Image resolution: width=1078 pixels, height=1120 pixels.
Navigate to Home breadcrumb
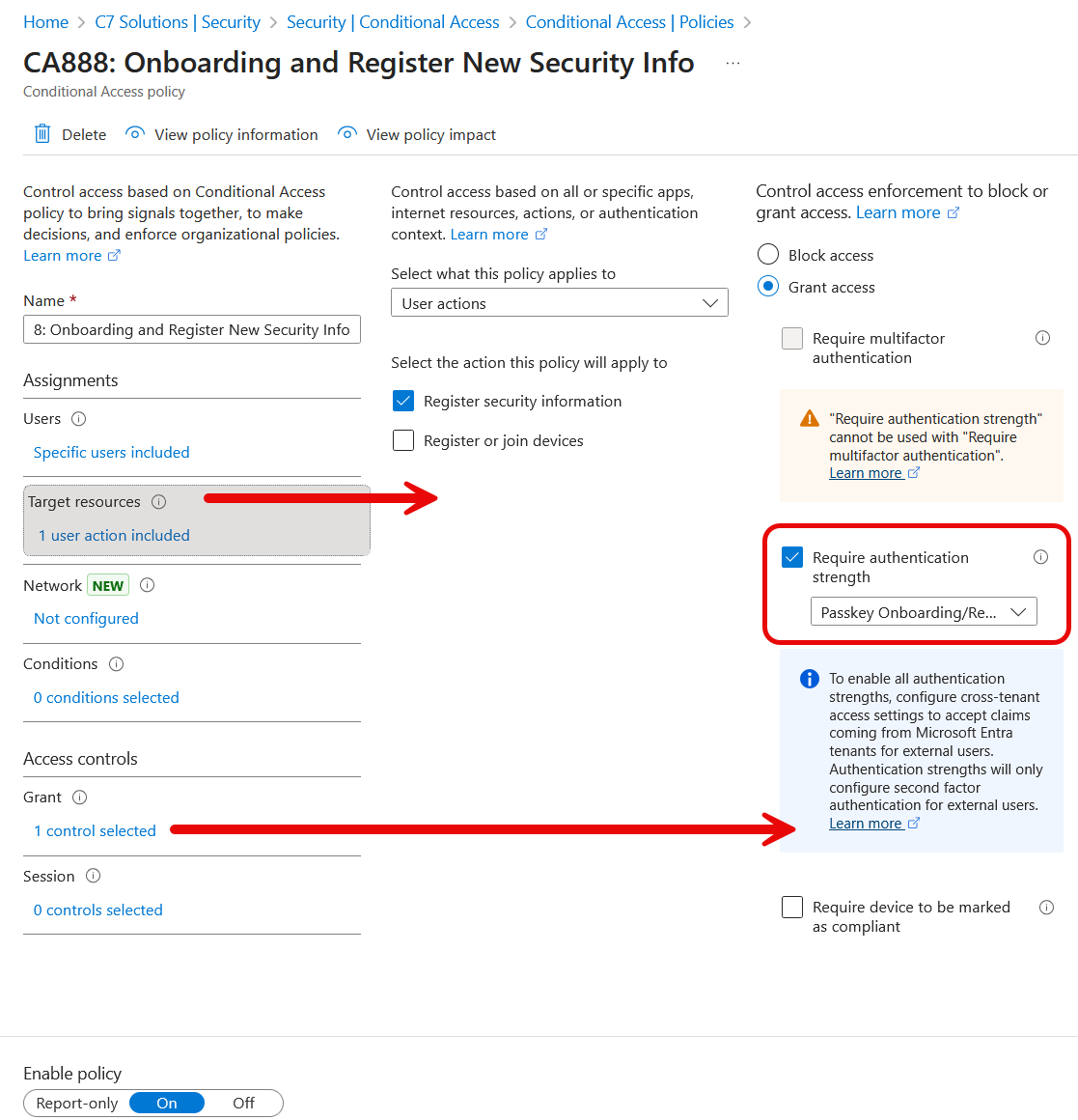pyautogui.click(x=45, y=22)
